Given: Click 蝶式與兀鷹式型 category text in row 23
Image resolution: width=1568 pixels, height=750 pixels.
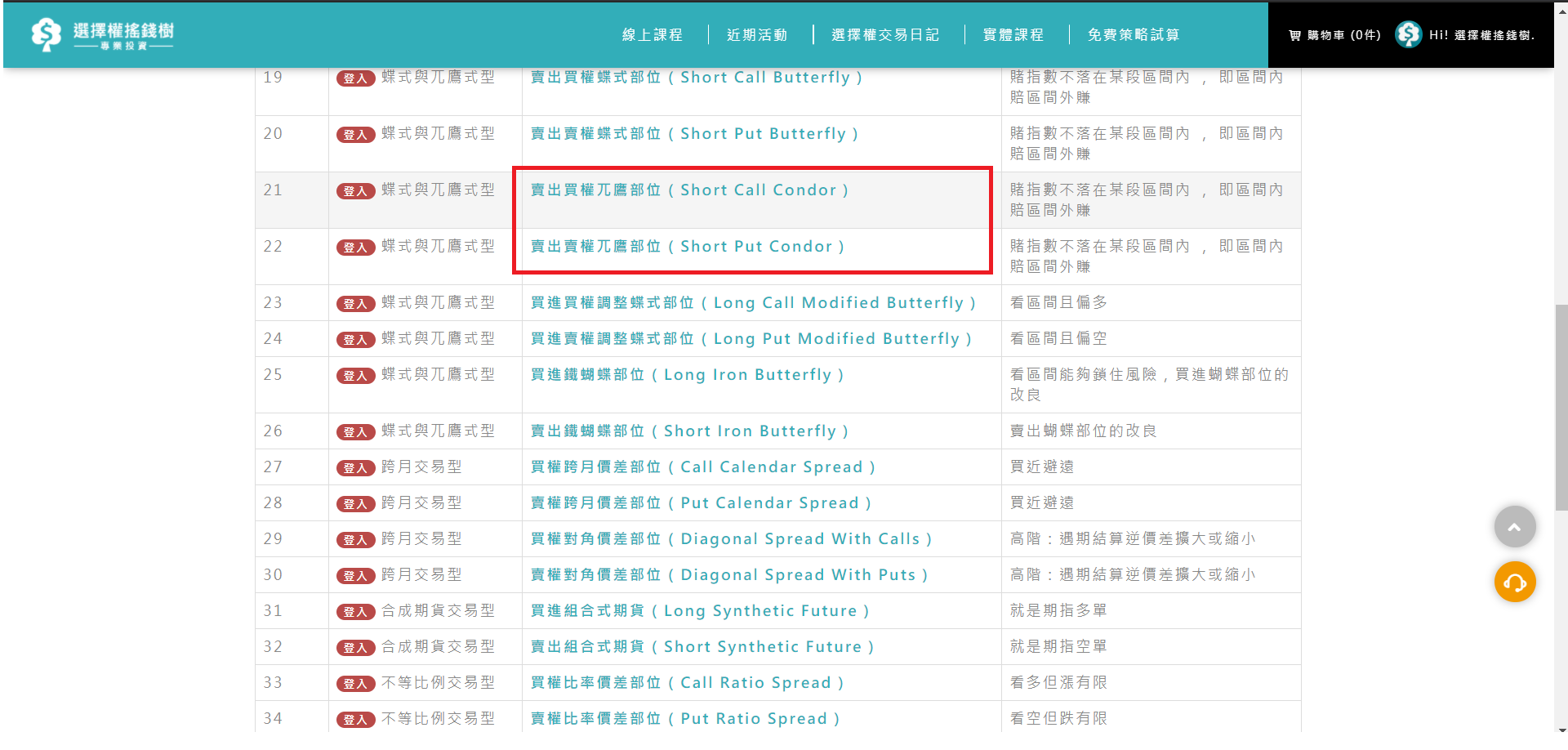Looking at the screenshot, I should point(438,302).
